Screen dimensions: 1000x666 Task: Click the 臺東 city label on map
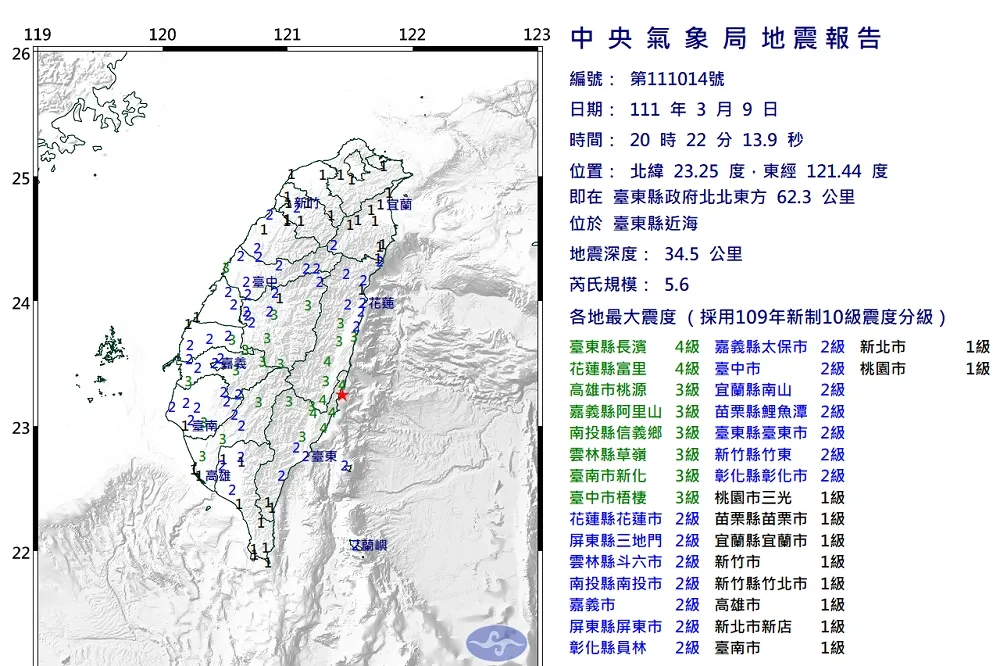[x=325, y=456]
